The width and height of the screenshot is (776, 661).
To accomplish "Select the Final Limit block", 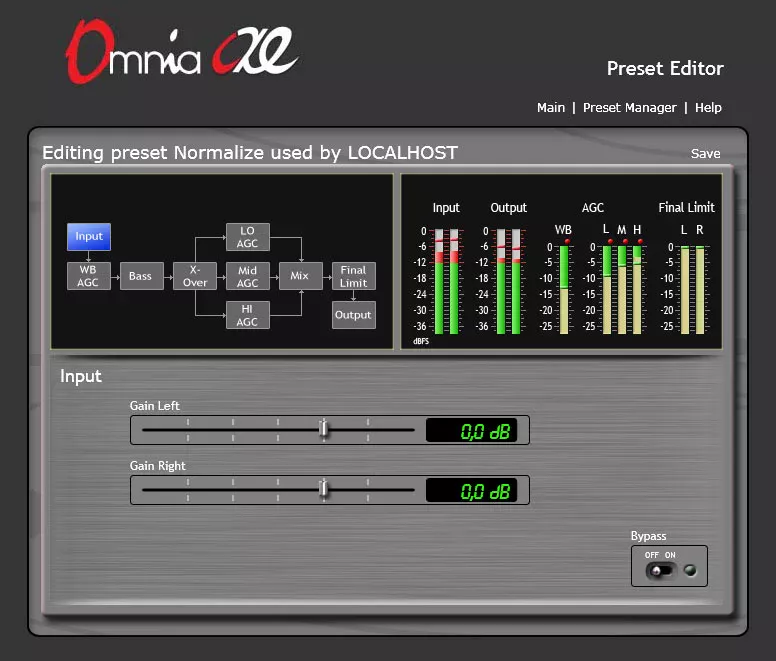I will (x=353, y=276).
